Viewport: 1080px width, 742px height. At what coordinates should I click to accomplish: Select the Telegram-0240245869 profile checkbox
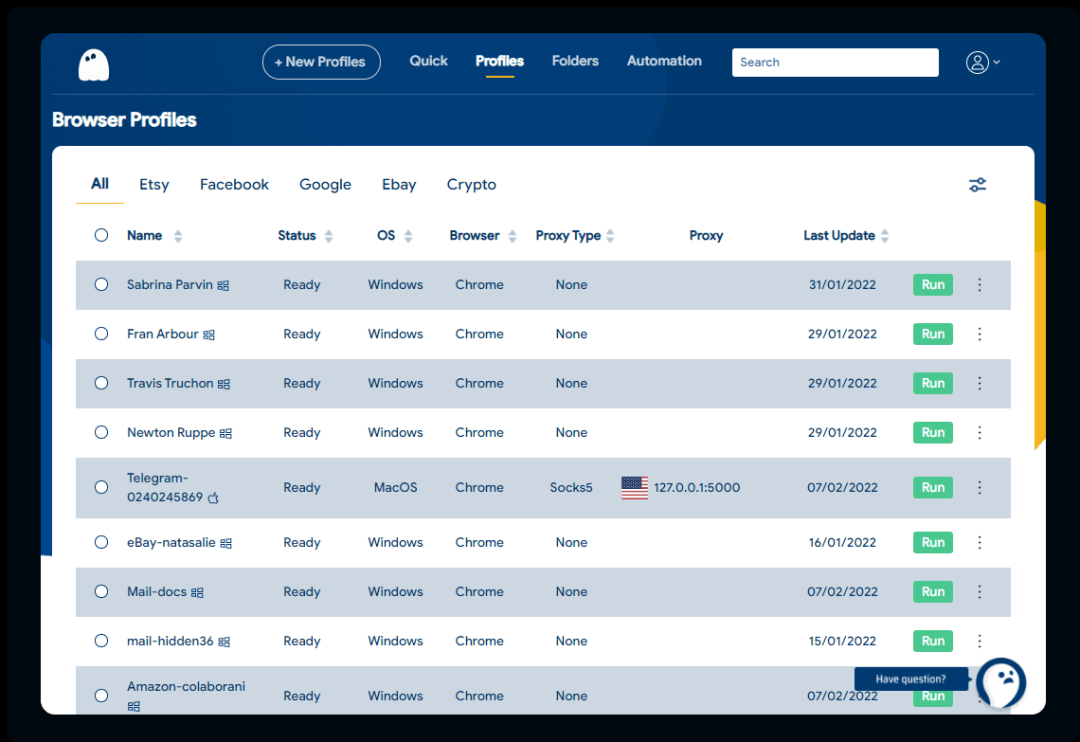(x=101, y=487)
